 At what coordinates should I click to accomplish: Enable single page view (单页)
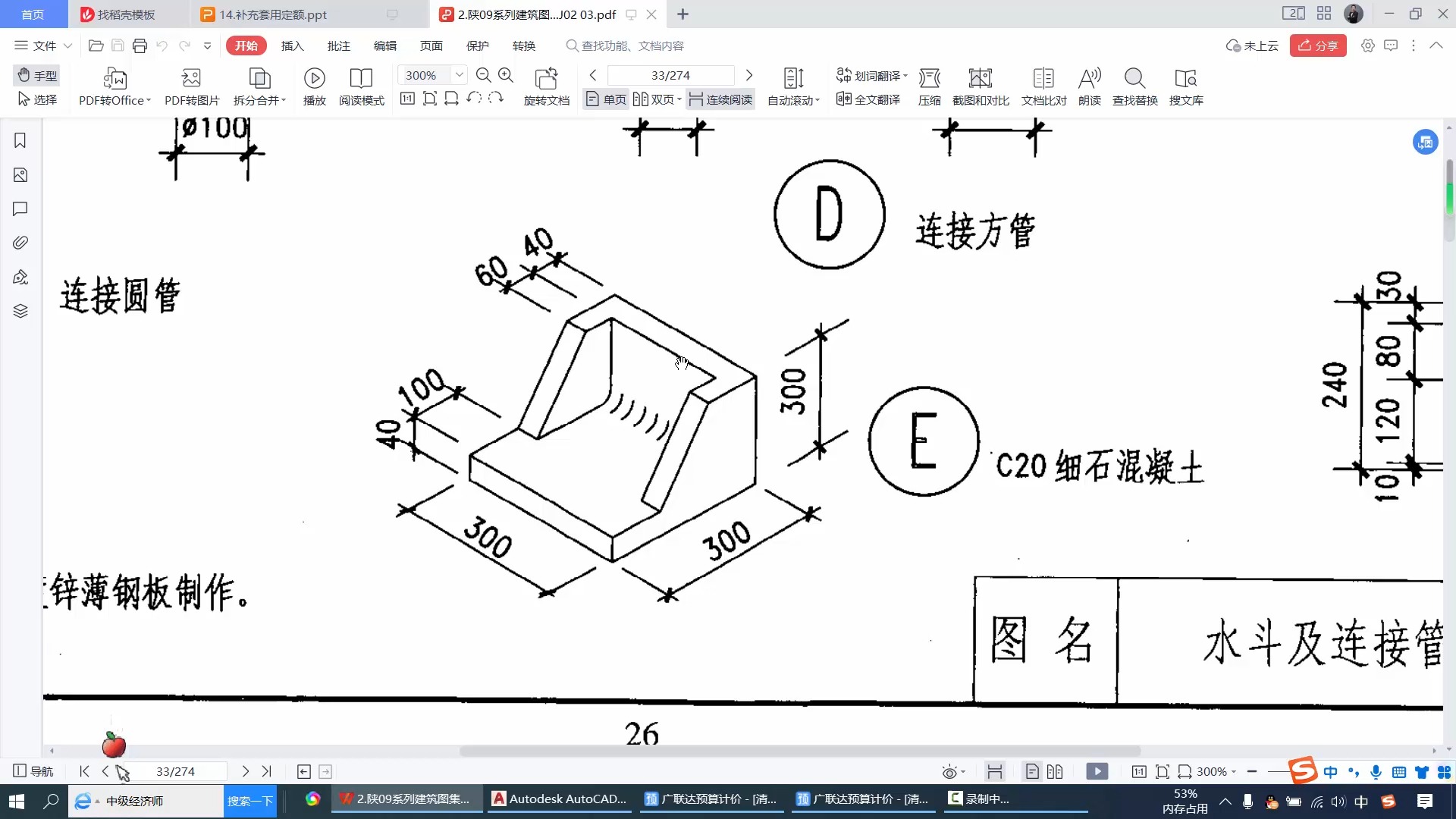pos(606,99)
